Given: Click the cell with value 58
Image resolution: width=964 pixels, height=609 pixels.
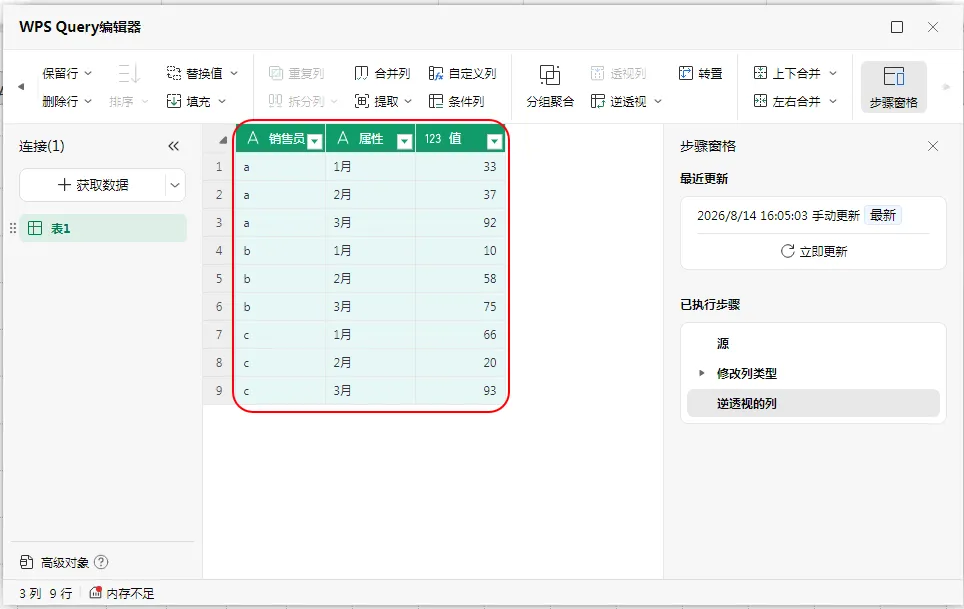Looking at the screenshot, I should (460, 278).
